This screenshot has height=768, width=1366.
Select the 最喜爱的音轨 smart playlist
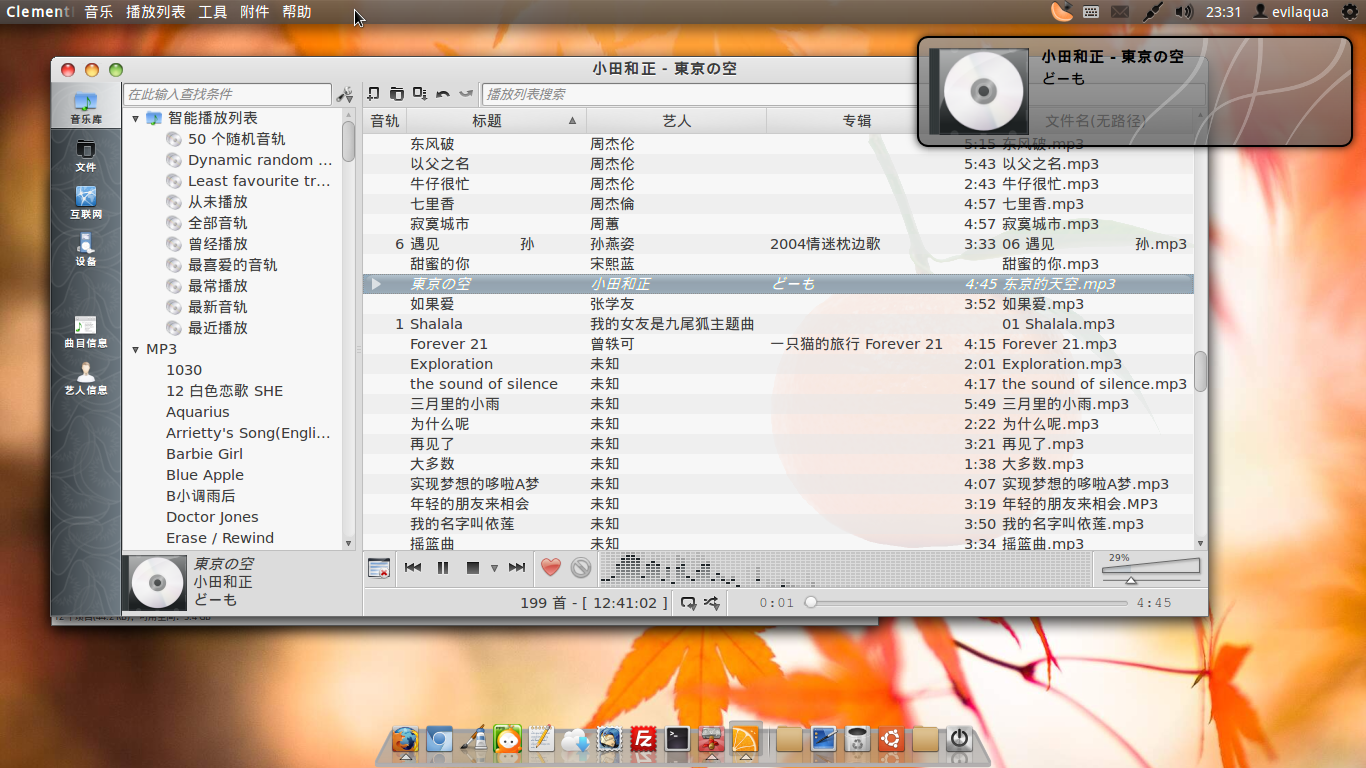(x=232, y=266)
